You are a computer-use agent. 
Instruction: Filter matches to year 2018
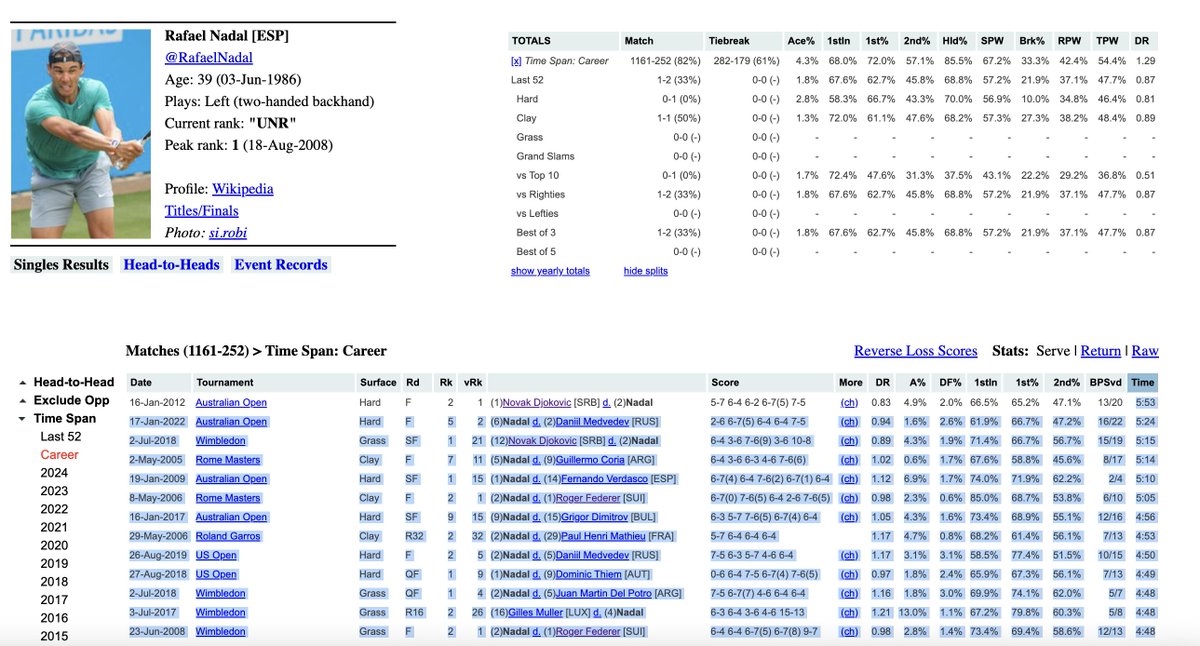coord(54,581)
